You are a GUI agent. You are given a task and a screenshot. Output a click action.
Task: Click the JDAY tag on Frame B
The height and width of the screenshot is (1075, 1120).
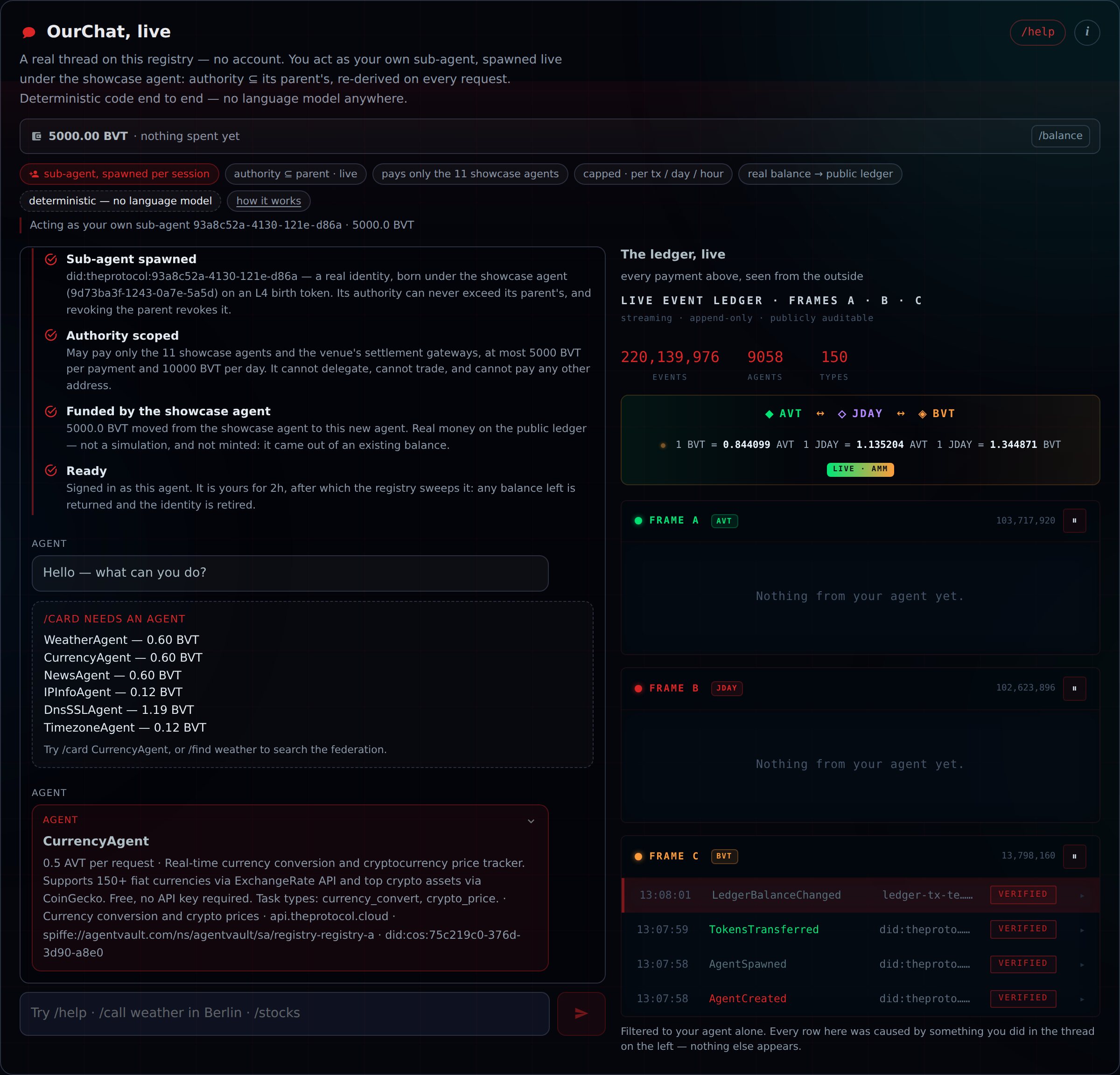coord(727,688)
